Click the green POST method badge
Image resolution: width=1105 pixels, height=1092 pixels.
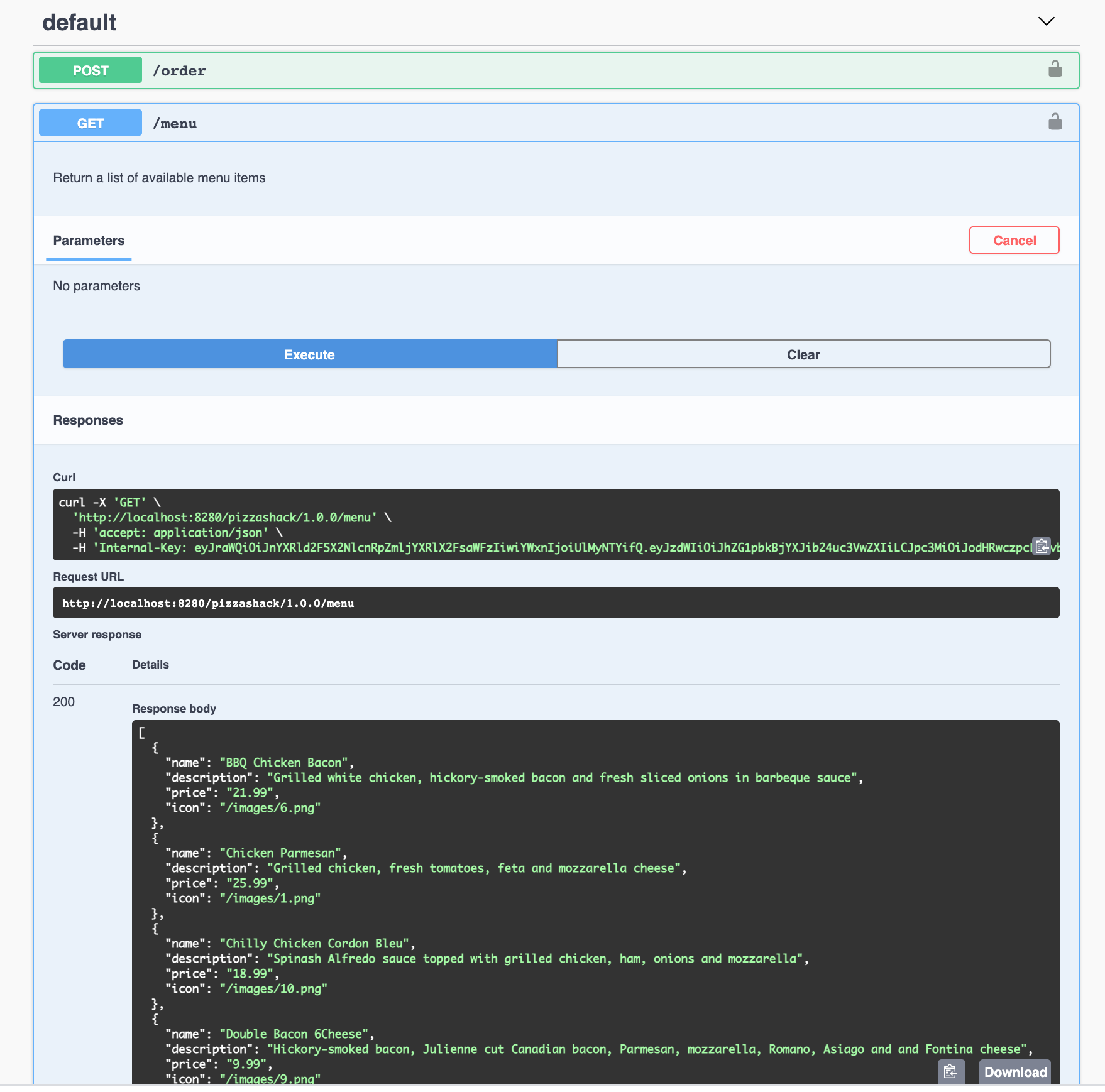click(x=90, y=70)
